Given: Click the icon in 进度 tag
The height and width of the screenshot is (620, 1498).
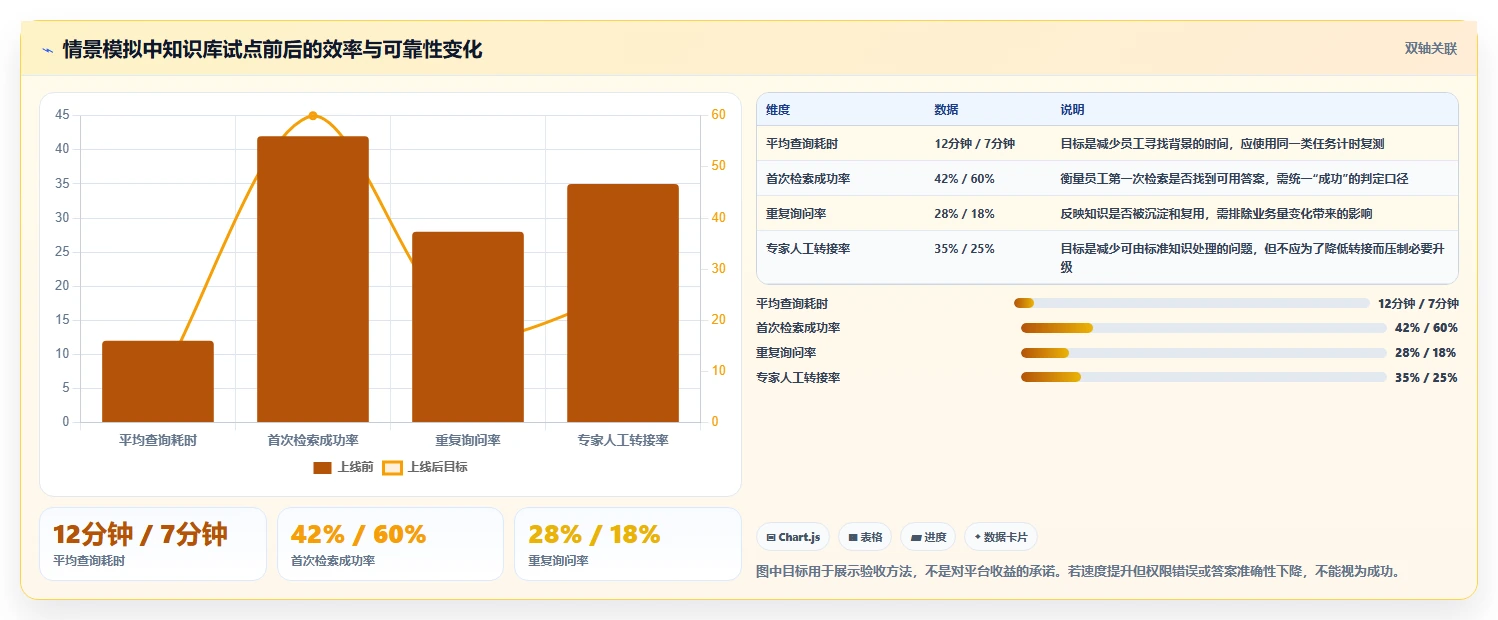Looking at the screenshot, I should point(916,537).
